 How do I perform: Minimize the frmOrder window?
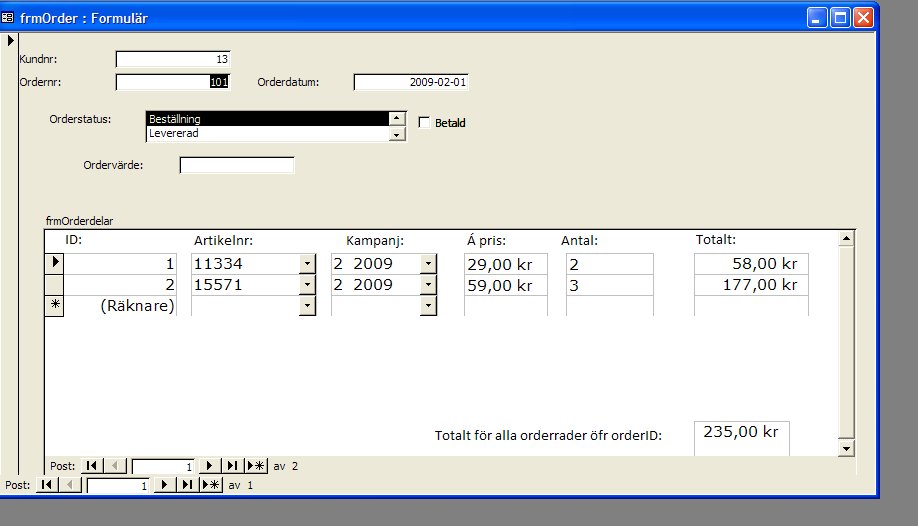coord(817,18)
